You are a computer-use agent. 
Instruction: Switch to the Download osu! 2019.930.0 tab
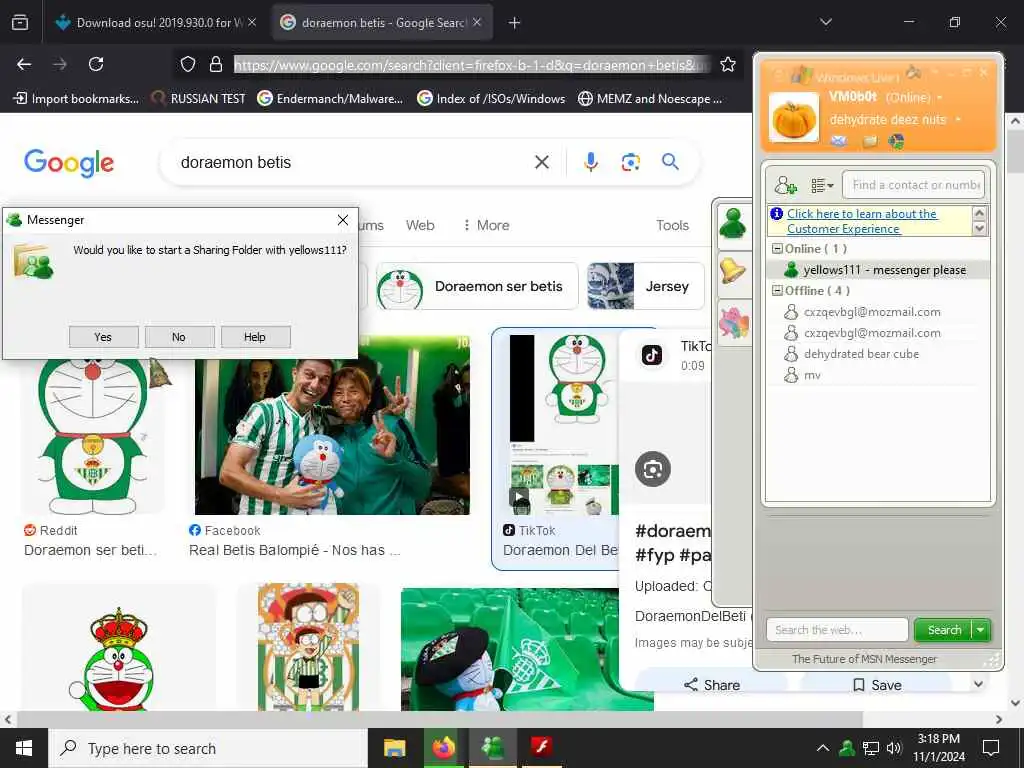(x=155, y=23)
